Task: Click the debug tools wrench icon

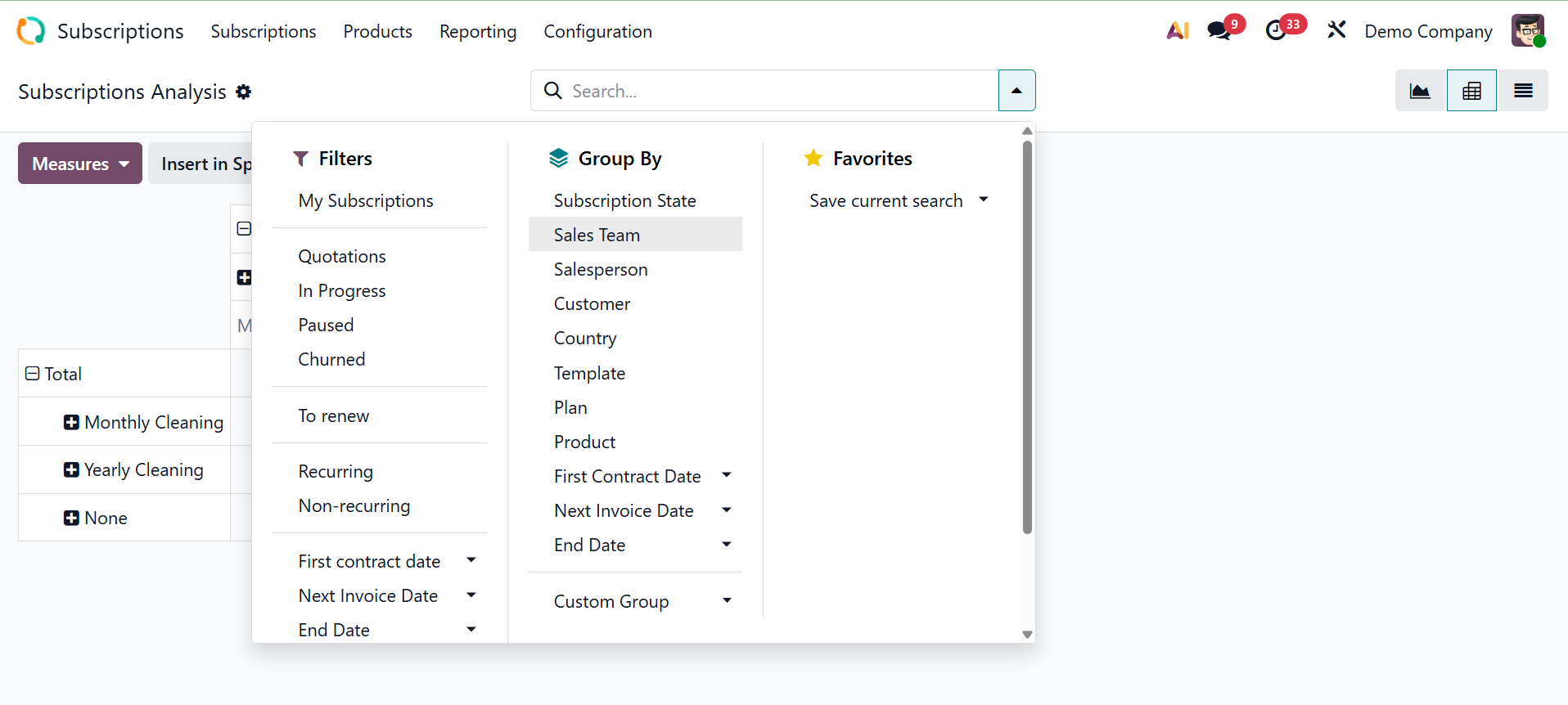Action: (x=1336, y=31)
